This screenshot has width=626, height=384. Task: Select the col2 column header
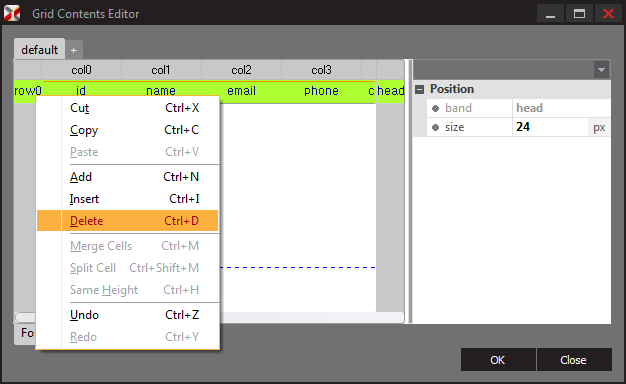coord(242,70)
